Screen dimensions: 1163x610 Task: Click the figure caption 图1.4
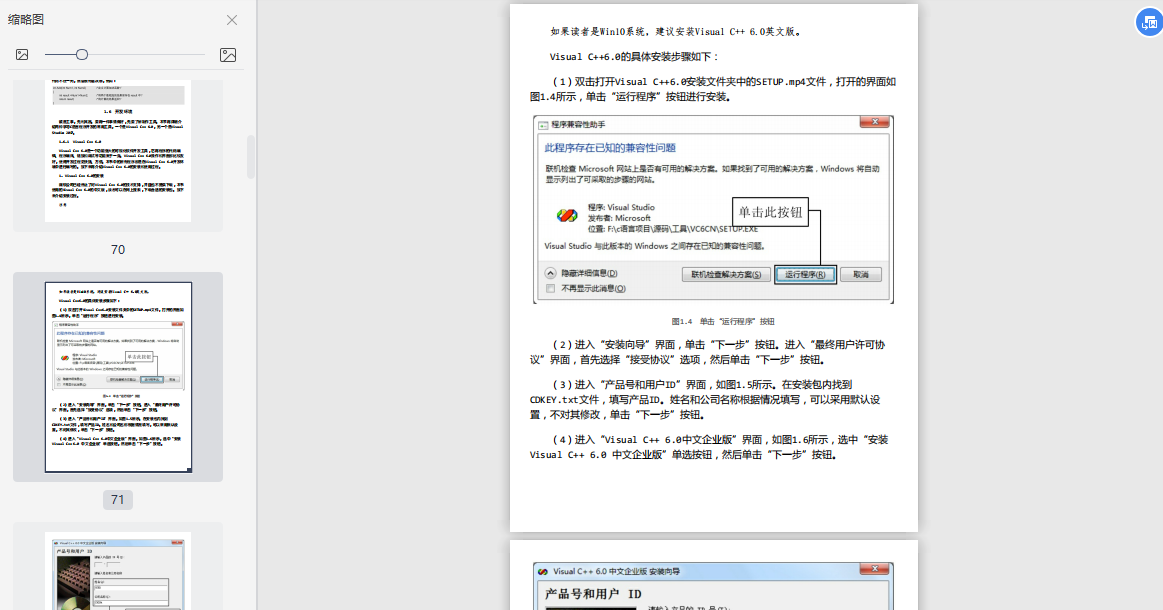[722, 321]
